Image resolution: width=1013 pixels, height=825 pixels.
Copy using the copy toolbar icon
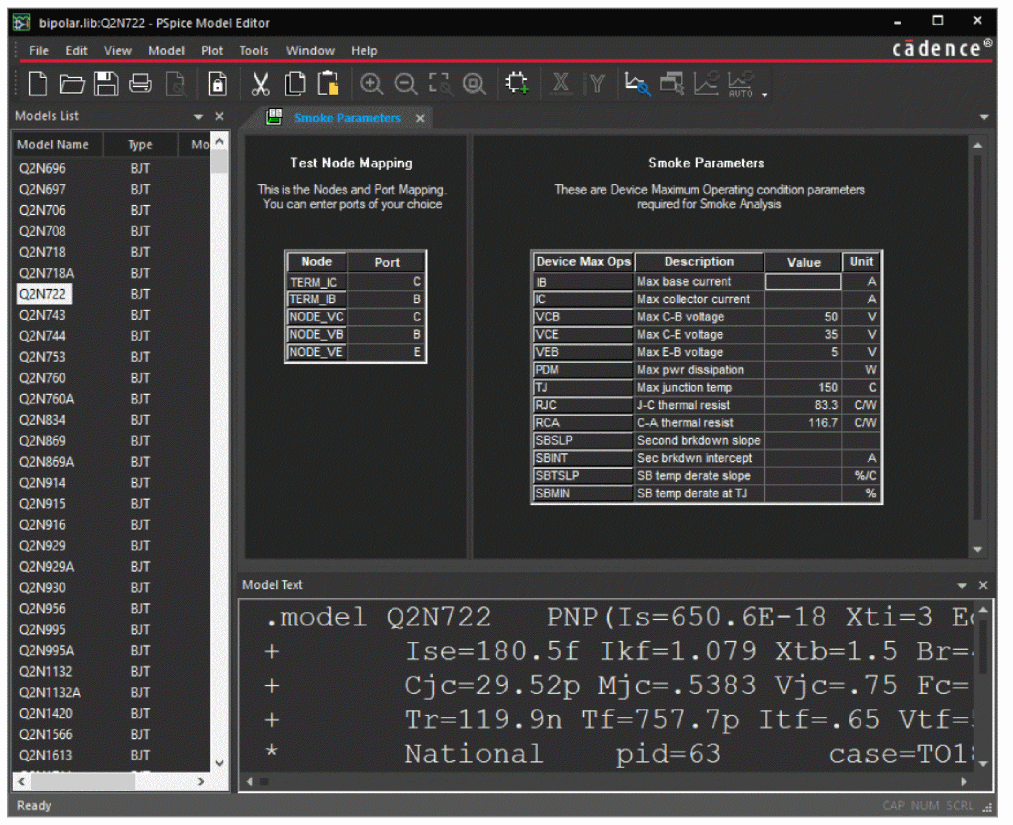[295, 84]
